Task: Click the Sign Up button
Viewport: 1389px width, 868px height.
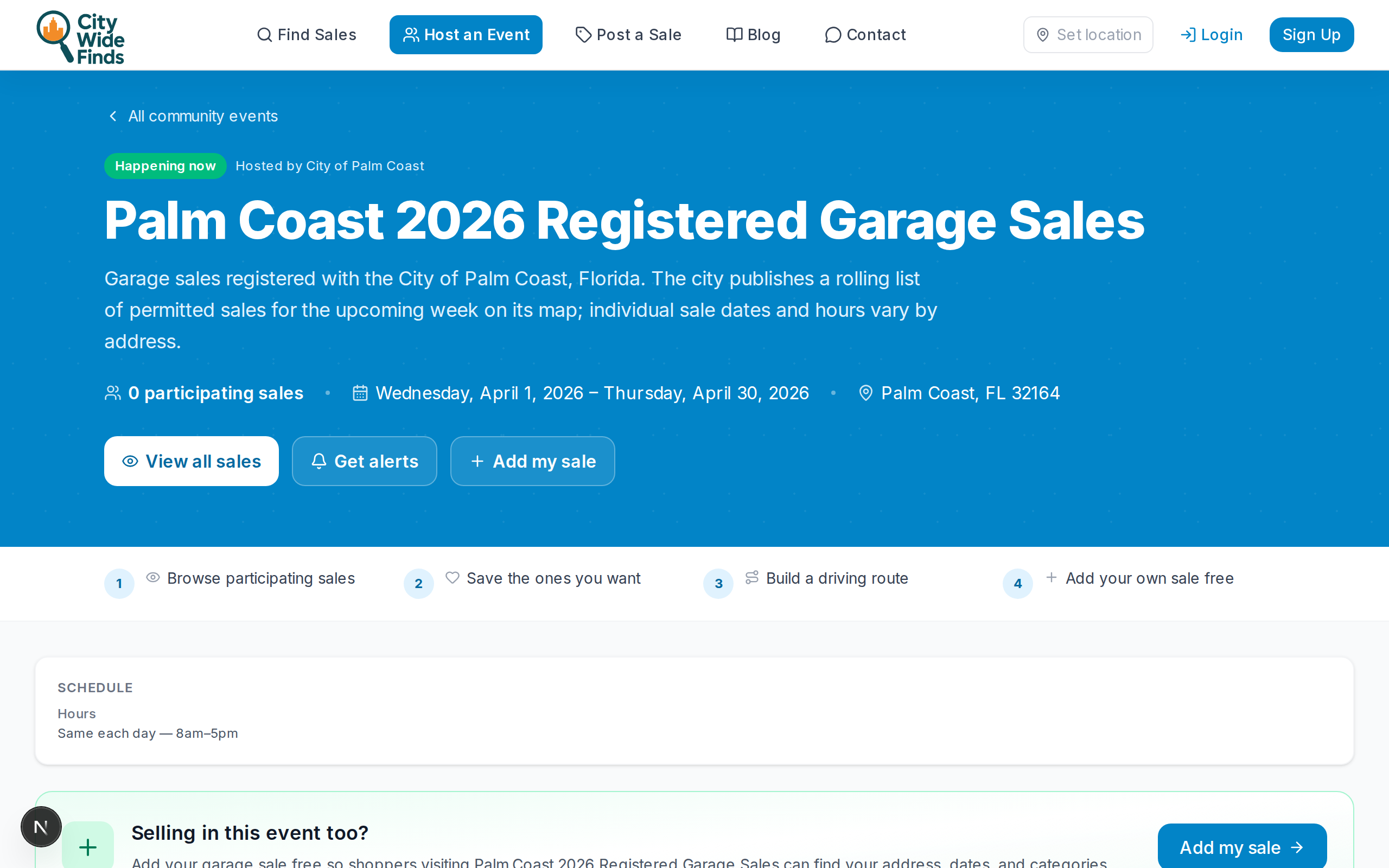Action: 1311,34
